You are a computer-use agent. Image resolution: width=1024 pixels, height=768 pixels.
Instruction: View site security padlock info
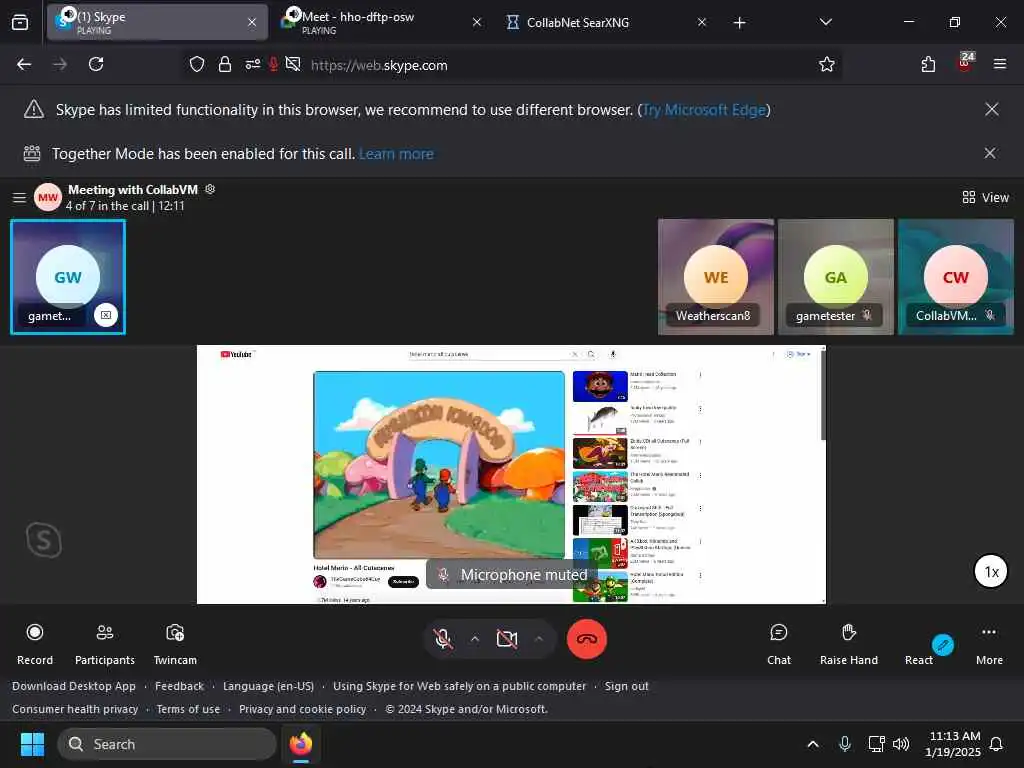click(x=225, y=64)
